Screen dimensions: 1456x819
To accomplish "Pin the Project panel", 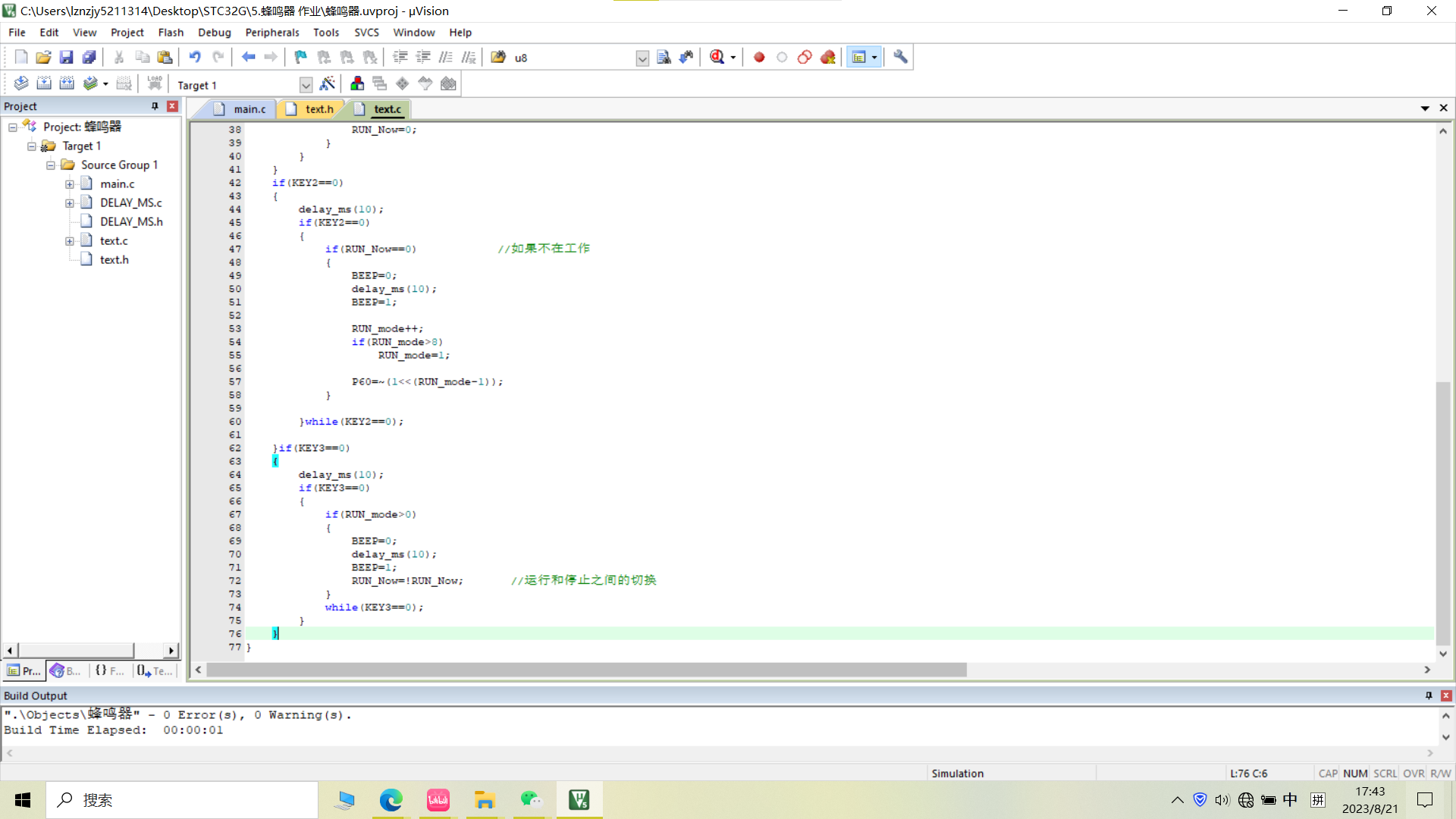I will [155, 106].
